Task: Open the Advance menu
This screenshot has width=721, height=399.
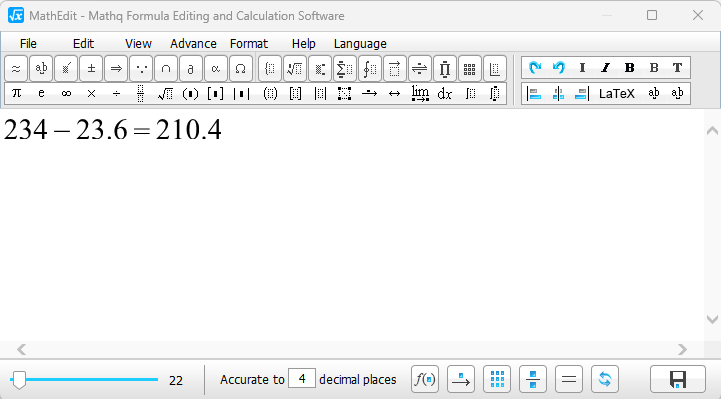Action: (193, 44)
